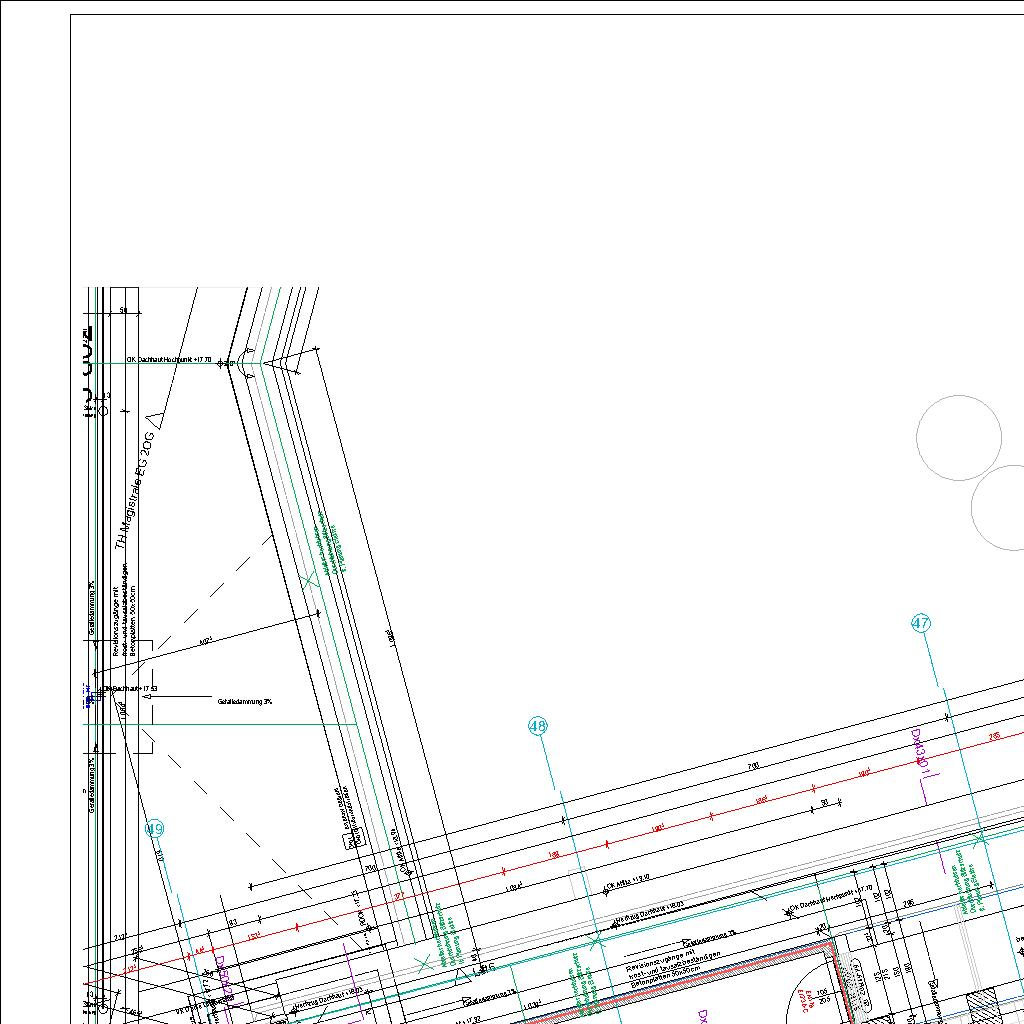Image resolution: width=1024 pixels, height=1024 pixels.
Task: Click the grid axis bubble 47
Action: tap(921, 623)
